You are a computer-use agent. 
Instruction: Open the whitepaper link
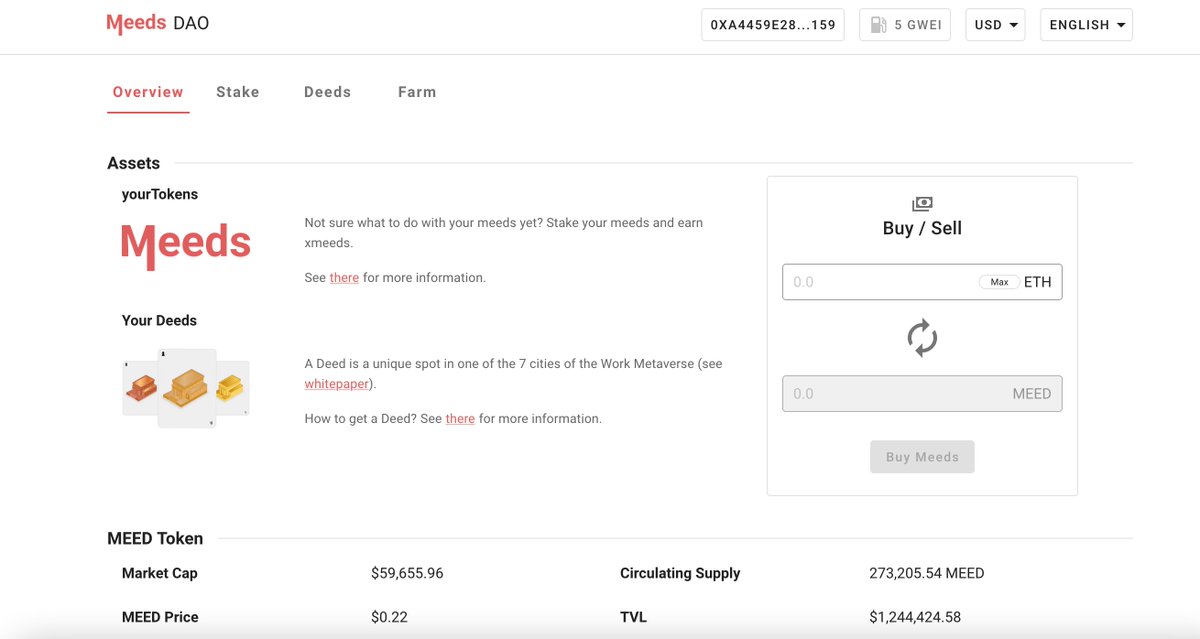337,384
